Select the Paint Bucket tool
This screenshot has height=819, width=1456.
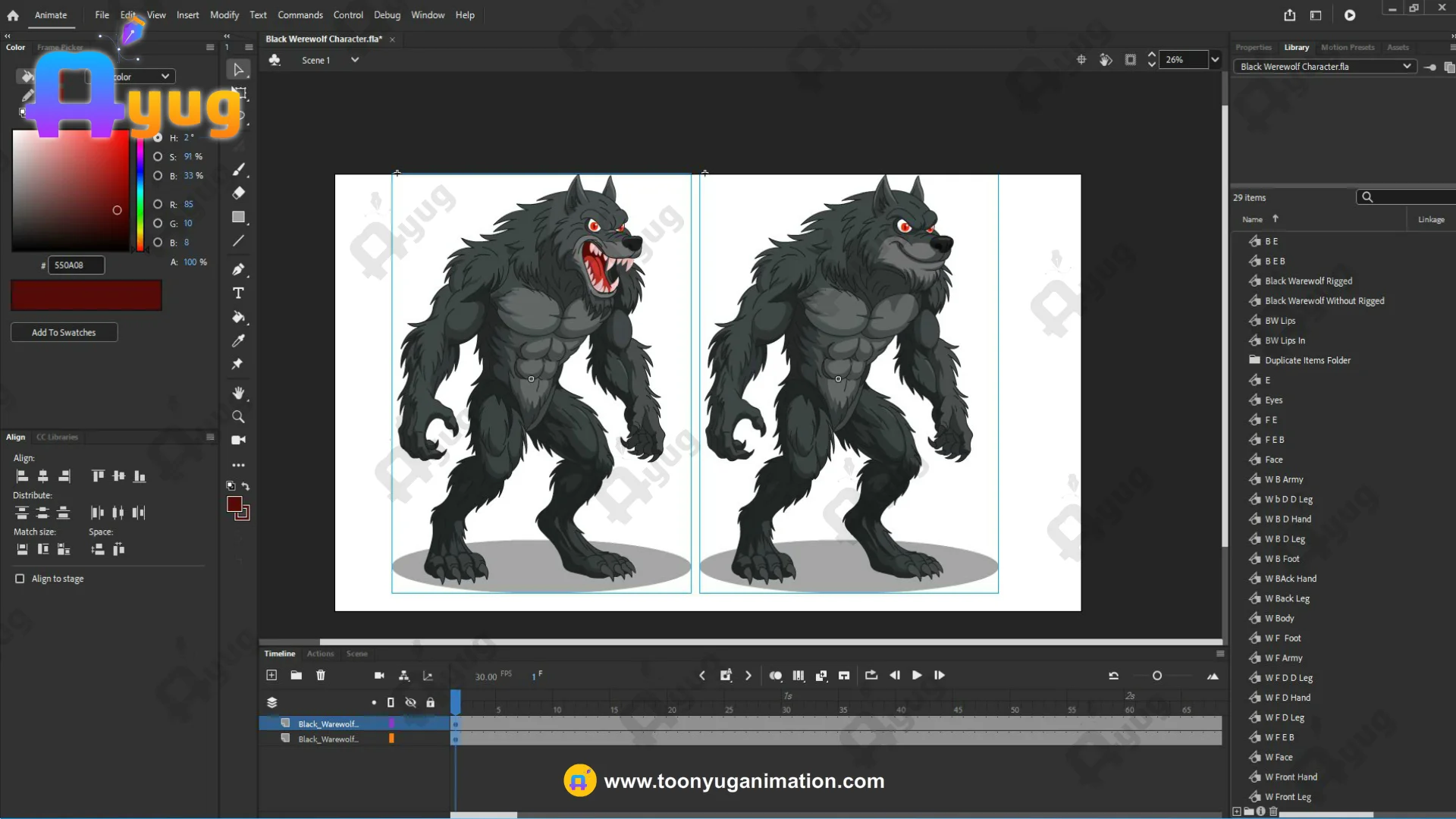[x=238, y=317]
